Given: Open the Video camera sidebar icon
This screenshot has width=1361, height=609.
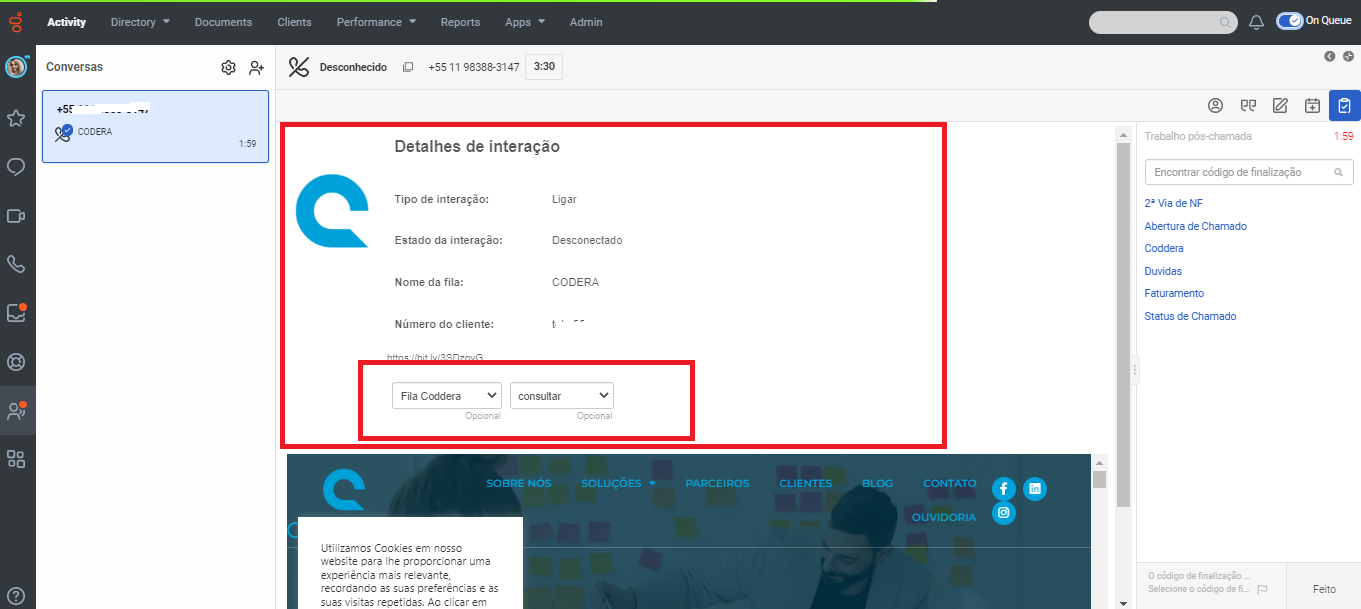Looking at the screenshot, I should point(16,215).
